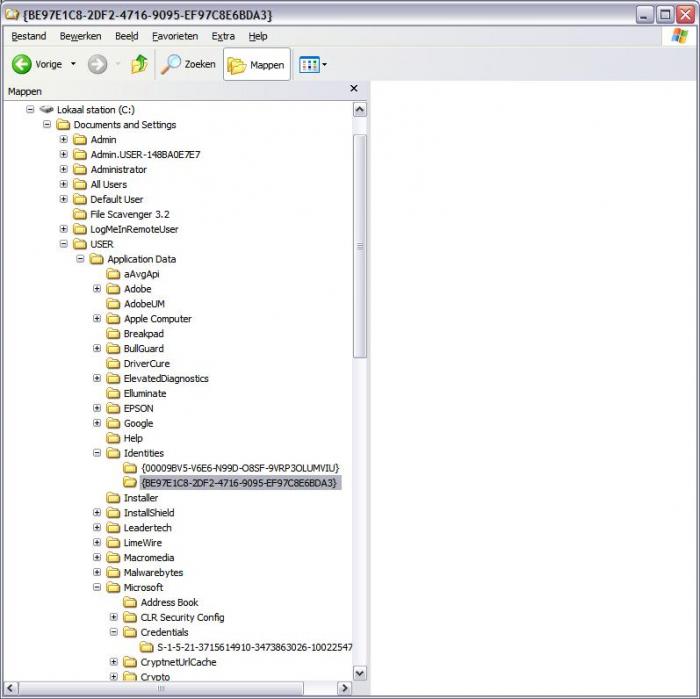Open Zoeken search

188,64
